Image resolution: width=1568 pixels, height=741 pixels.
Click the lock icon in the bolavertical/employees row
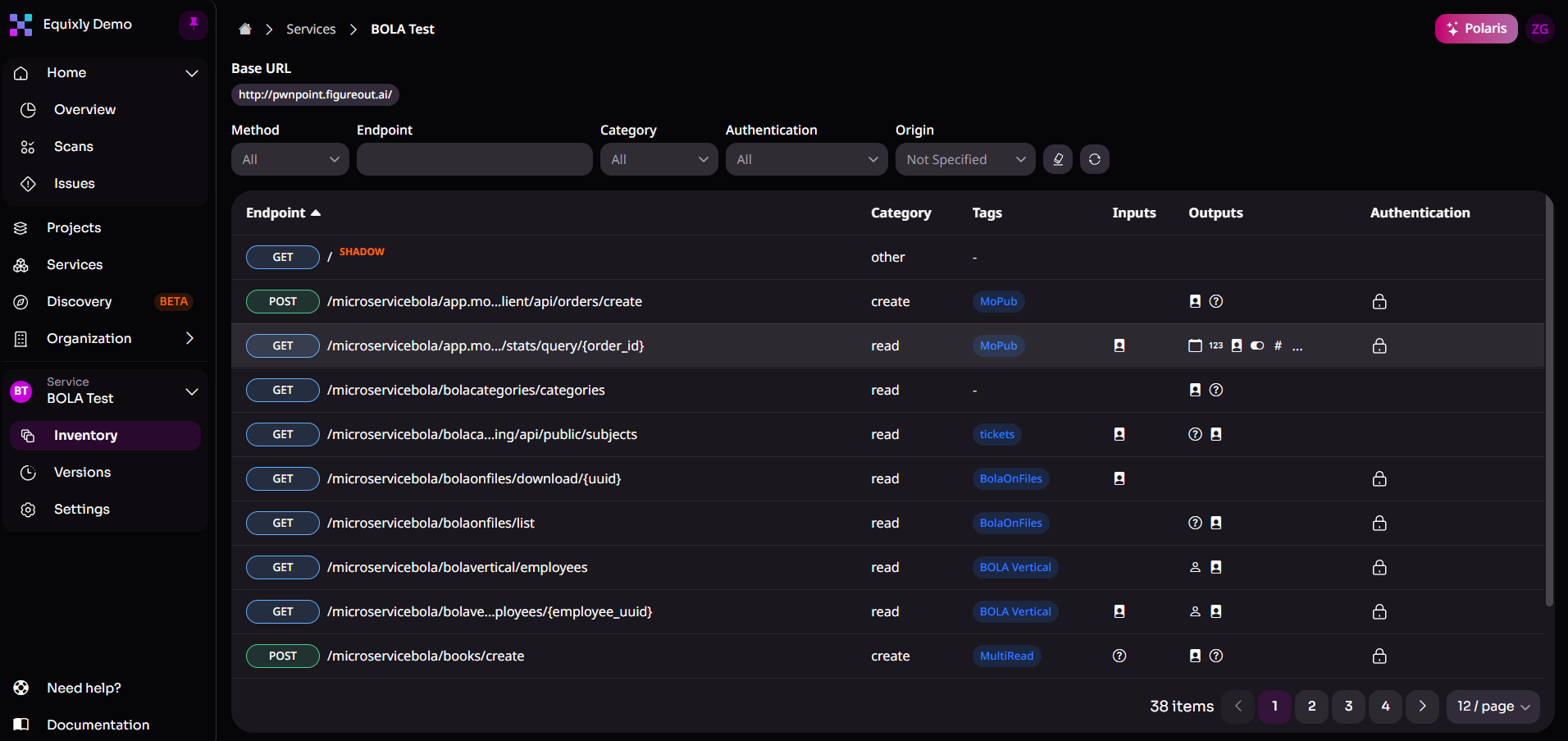tap(1379, 568)
